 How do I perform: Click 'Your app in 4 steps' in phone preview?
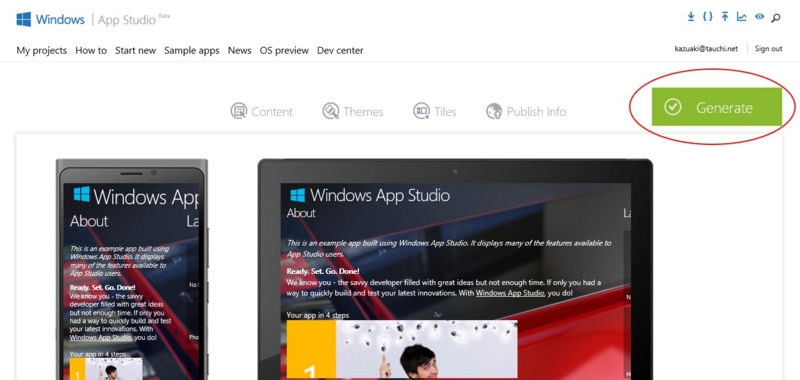click(97, 354)
